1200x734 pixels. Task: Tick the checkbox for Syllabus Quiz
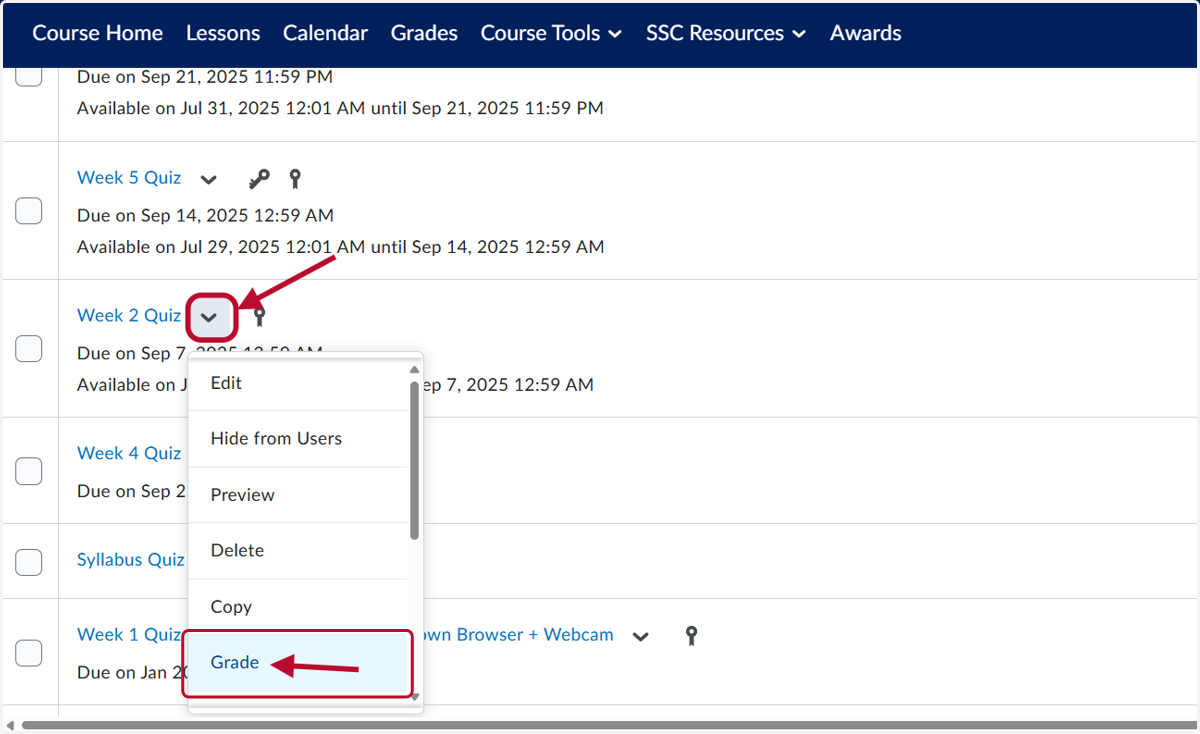pos(29,562)
